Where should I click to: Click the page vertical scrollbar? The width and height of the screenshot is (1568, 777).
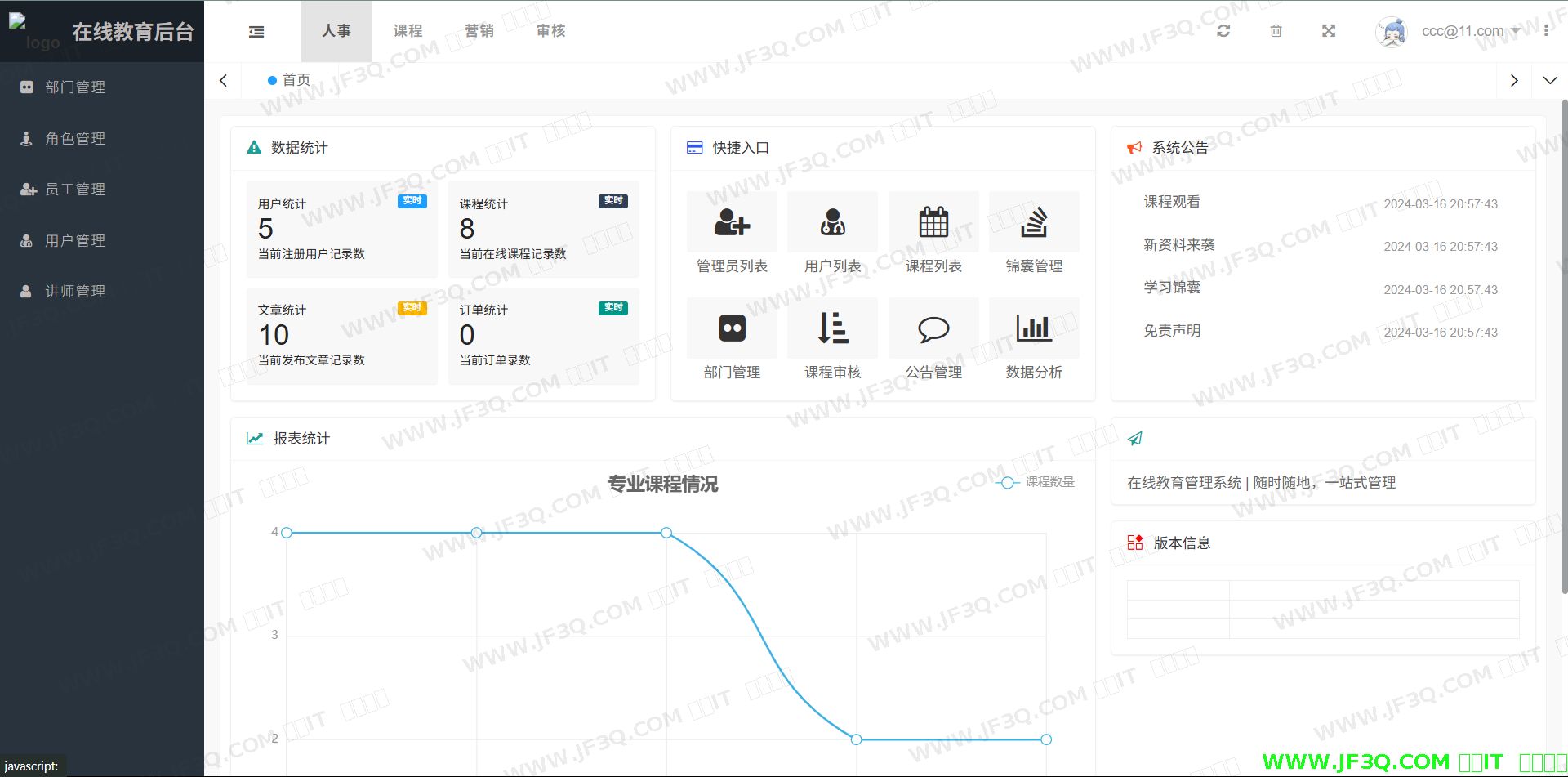click(x=1563, y=343)
